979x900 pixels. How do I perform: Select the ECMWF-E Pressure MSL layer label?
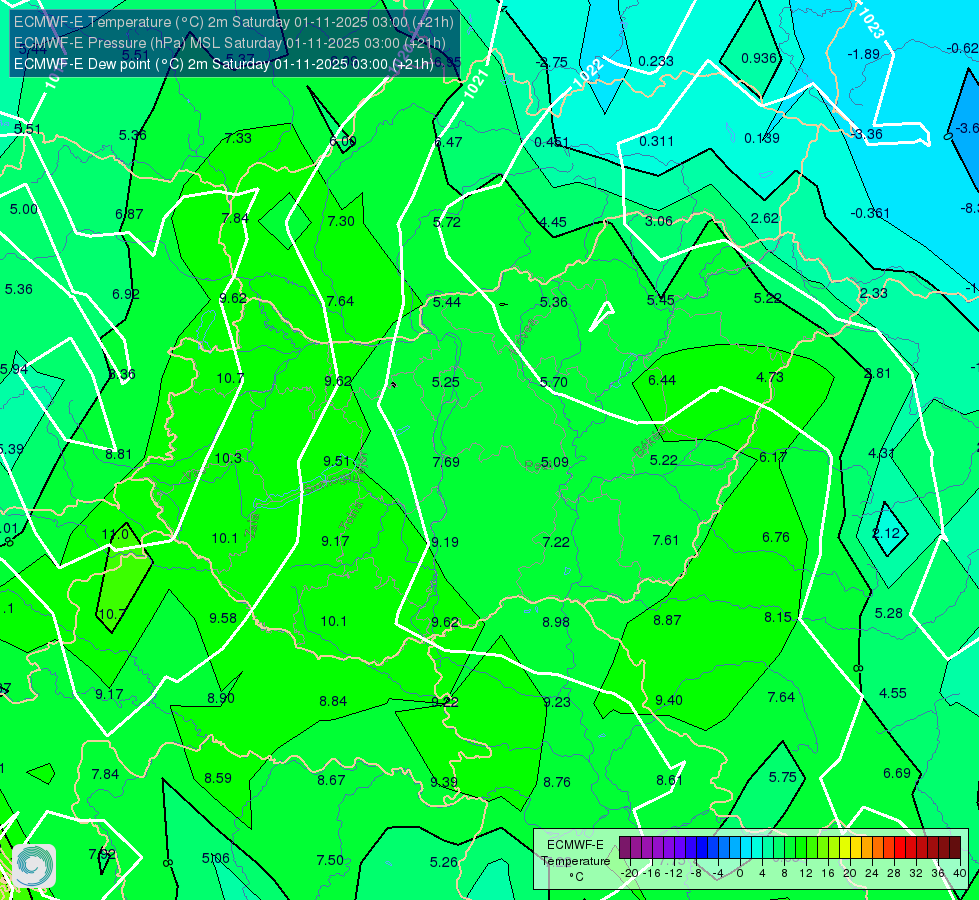tap(230, 43)
